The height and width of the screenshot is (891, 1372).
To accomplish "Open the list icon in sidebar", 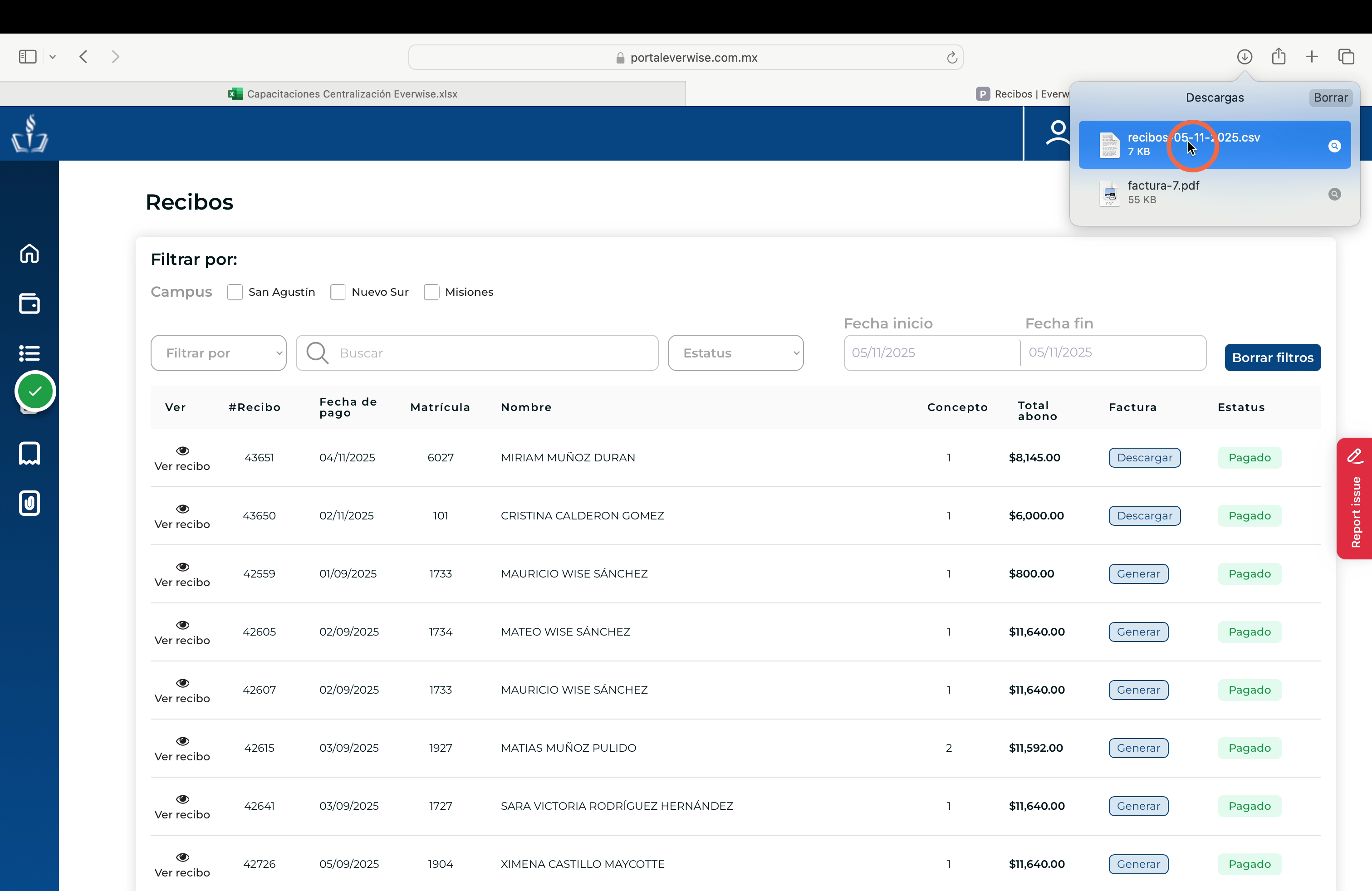I will coord(29,352).
